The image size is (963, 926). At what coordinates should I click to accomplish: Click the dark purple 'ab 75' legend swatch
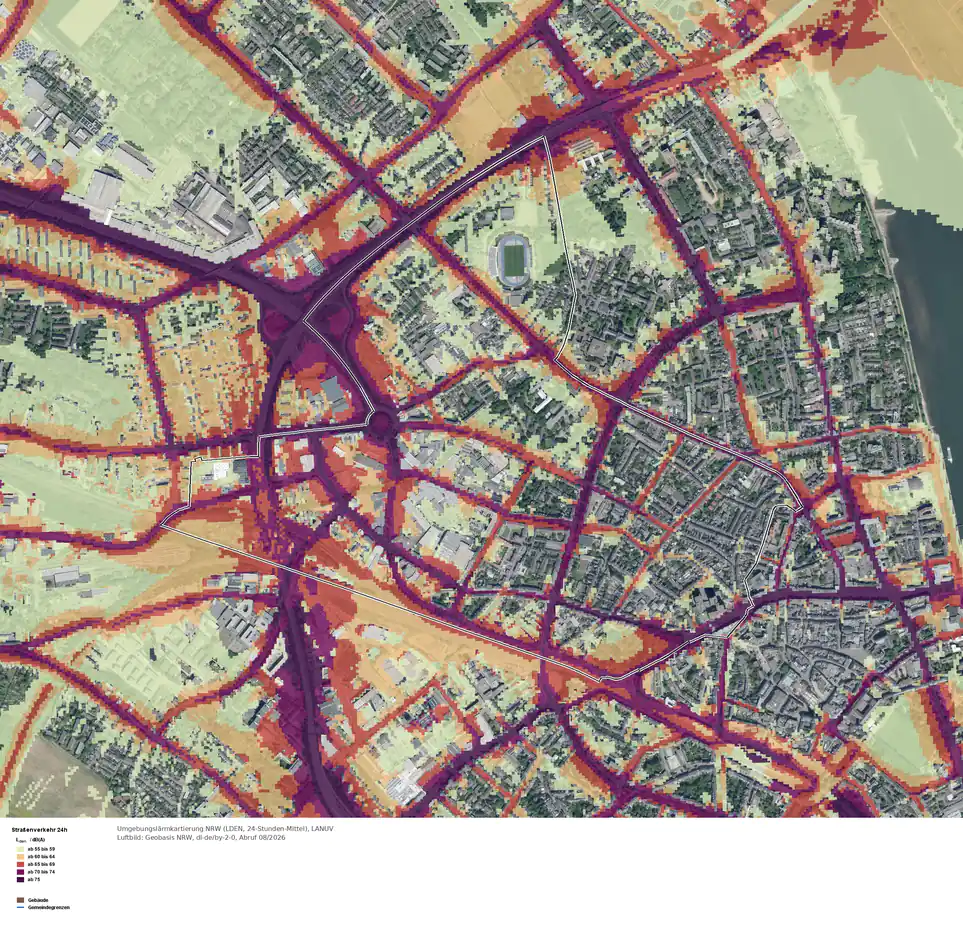point(20,879)
